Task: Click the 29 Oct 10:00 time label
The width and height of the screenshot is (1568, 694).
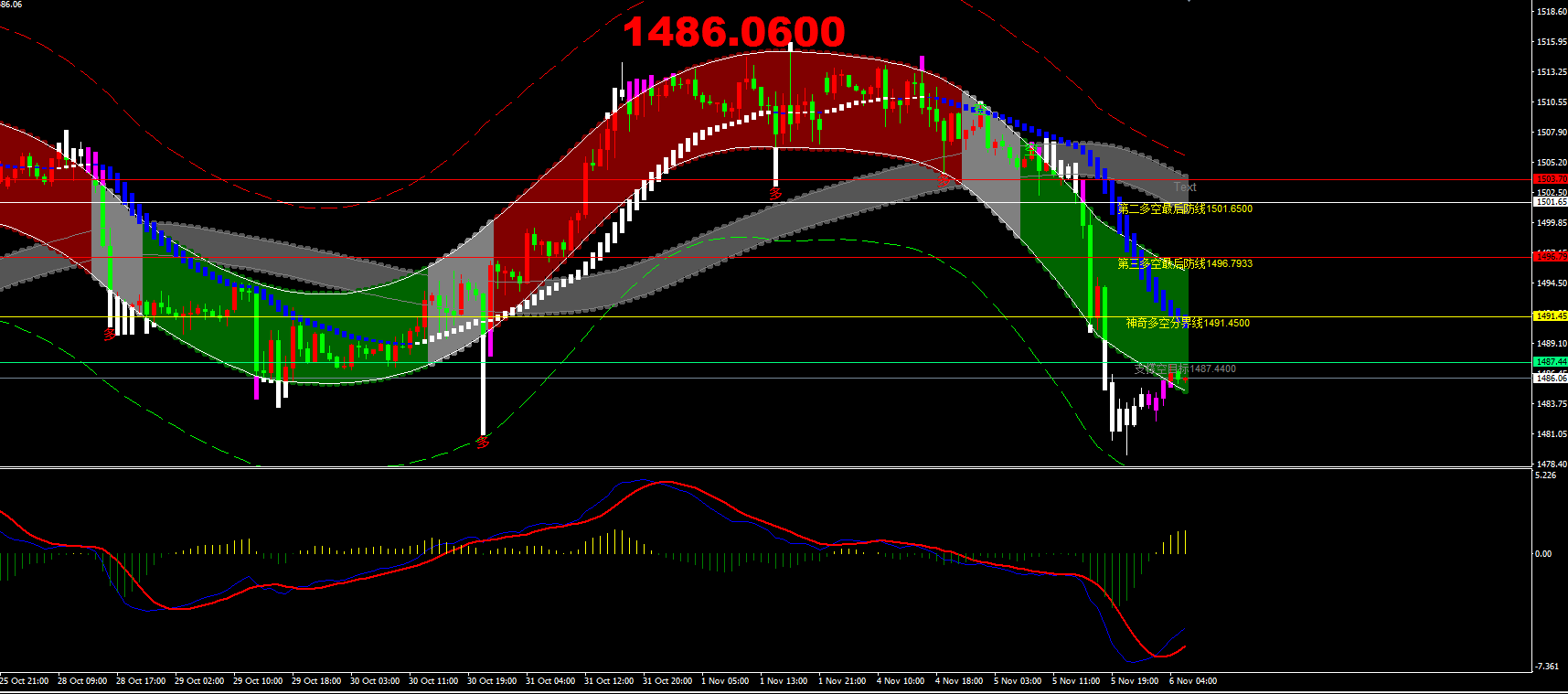Action: [258, 681]
